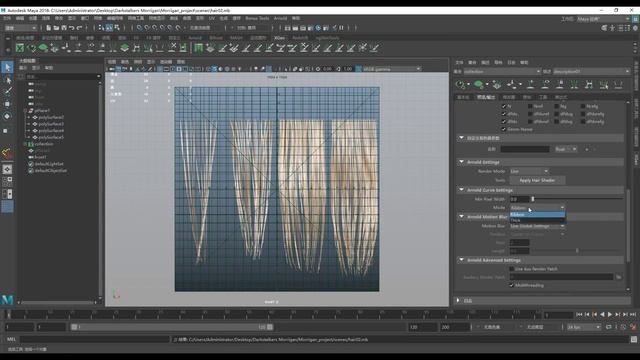Step back one frame button
The width and height of the screenshot is (640, 360).
click(587, 314)
